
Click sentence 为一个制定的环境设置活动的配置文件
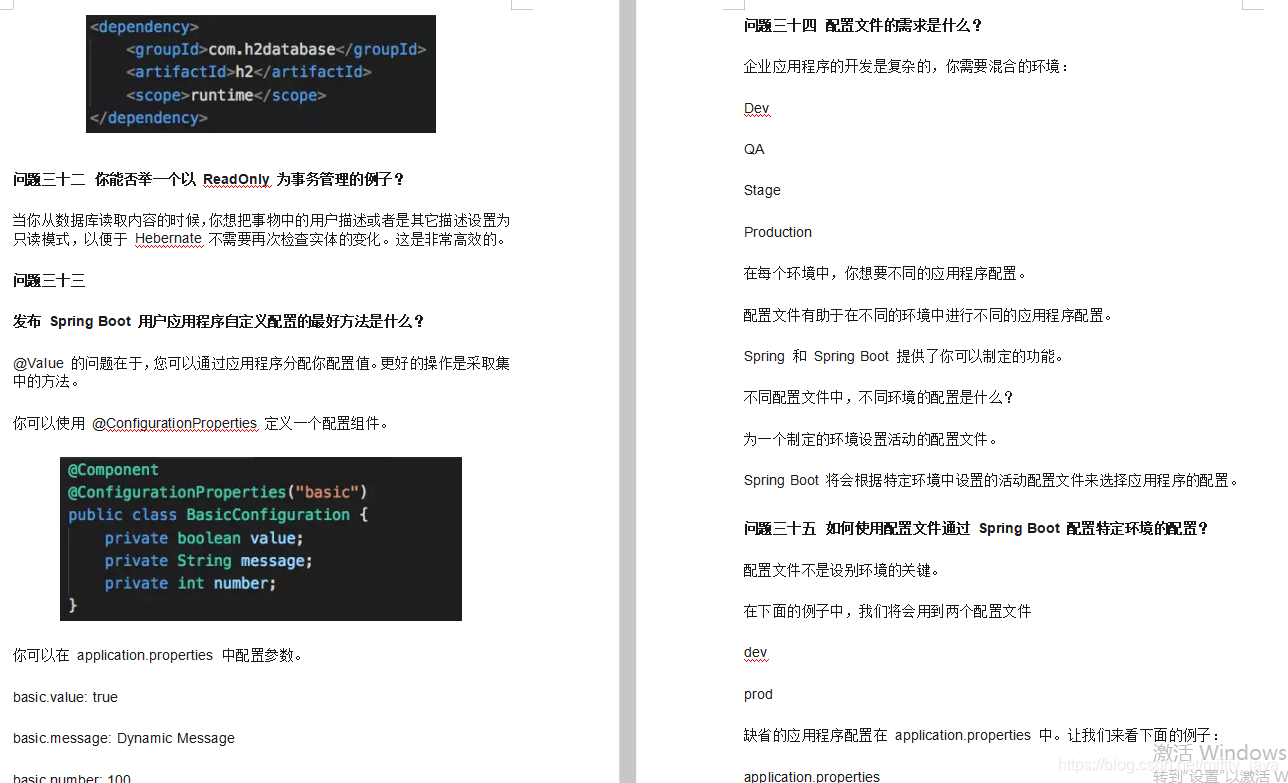pos(871,440)
